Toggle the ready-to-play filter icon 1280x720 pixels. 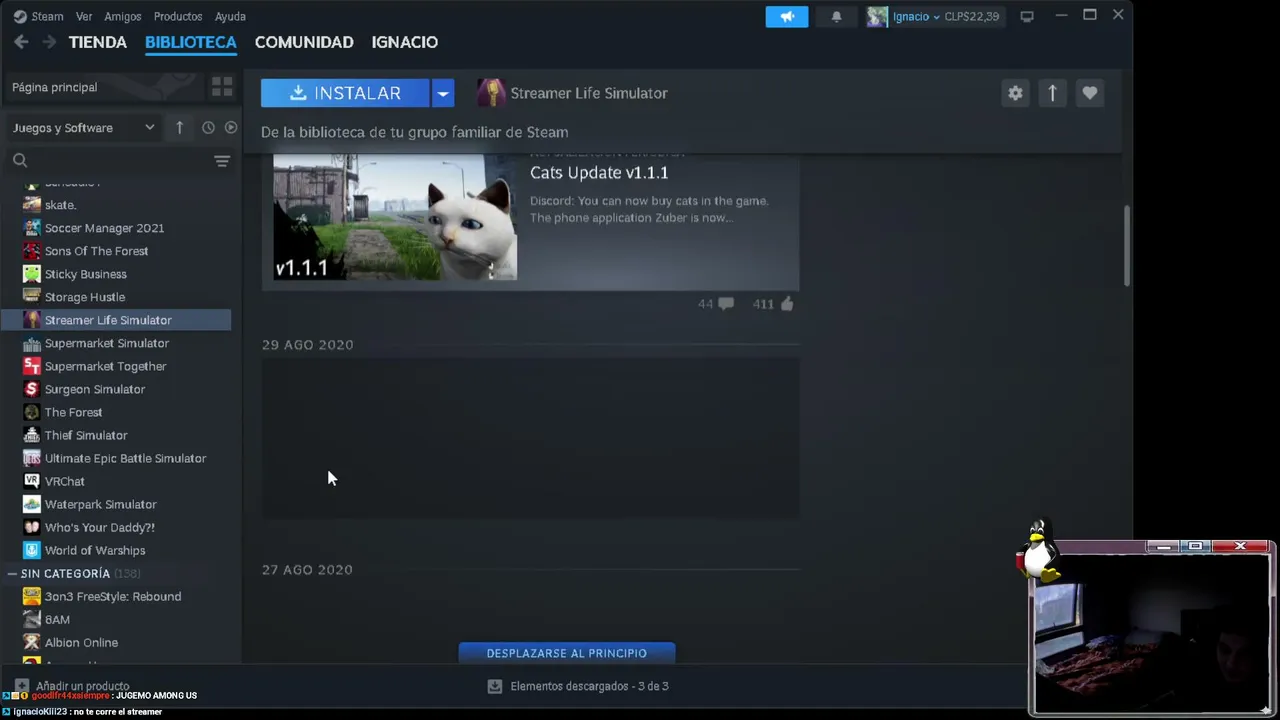231,127
